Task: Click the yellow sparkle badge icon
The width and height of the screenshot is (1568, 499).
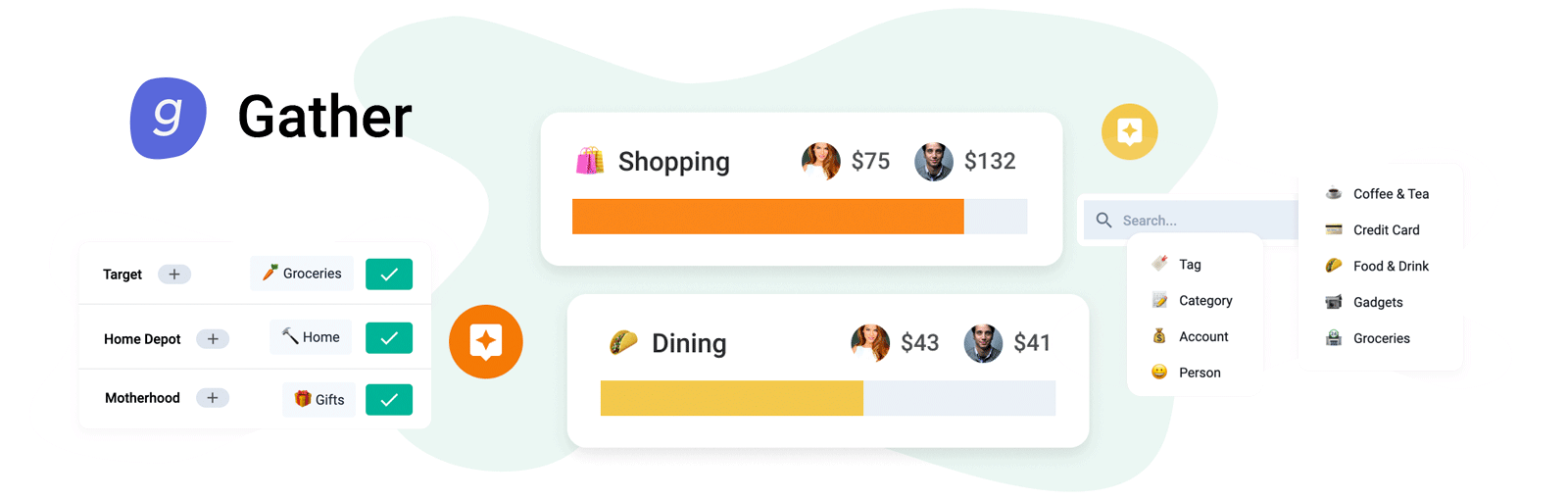Action: [x=1130, y=131]
